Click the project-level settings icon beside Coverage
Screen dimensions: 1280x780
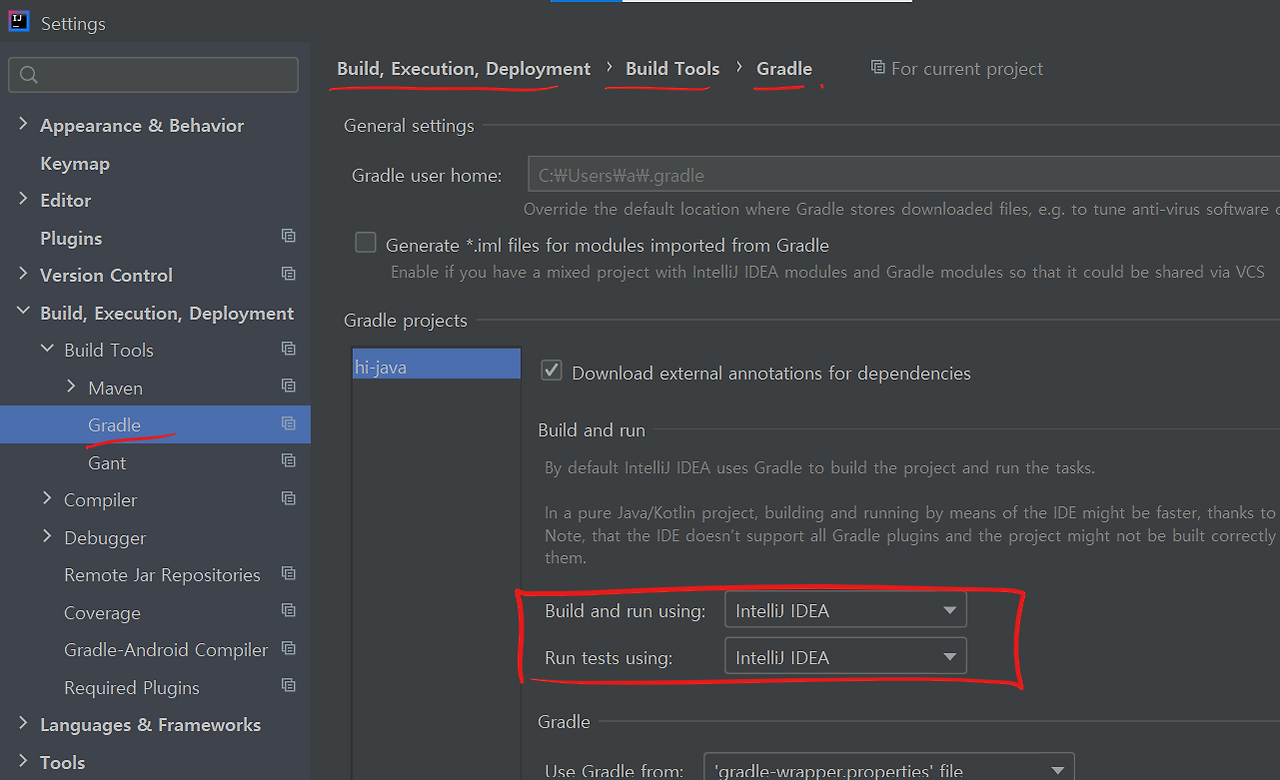(288, 610)
